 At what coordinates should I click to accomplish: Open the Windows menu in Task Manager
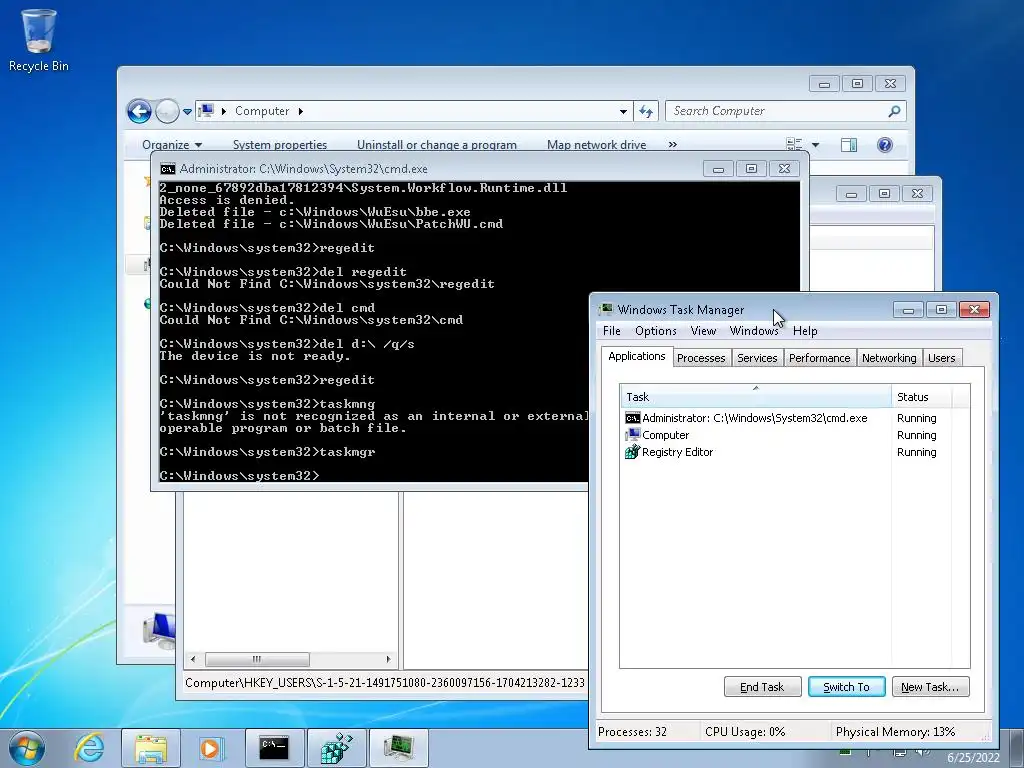(754, 331)
